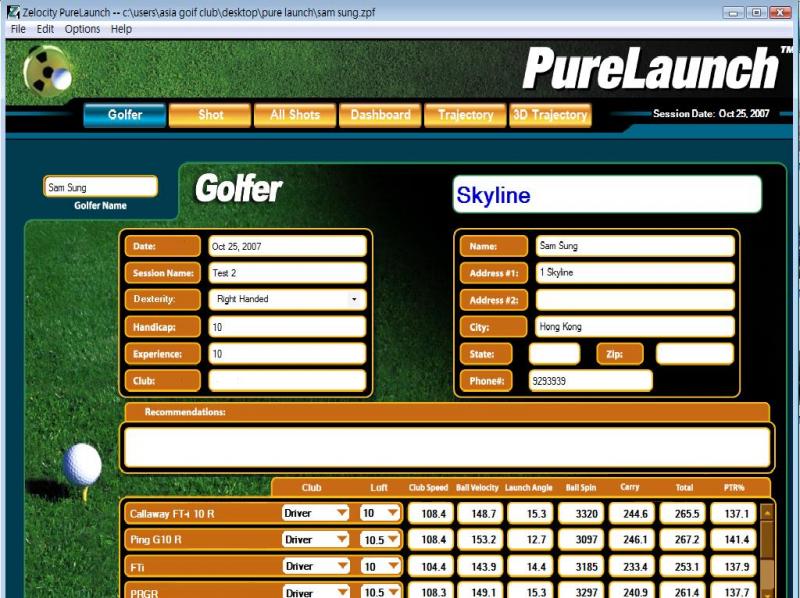Click the Handicap input field

[287, 326]
